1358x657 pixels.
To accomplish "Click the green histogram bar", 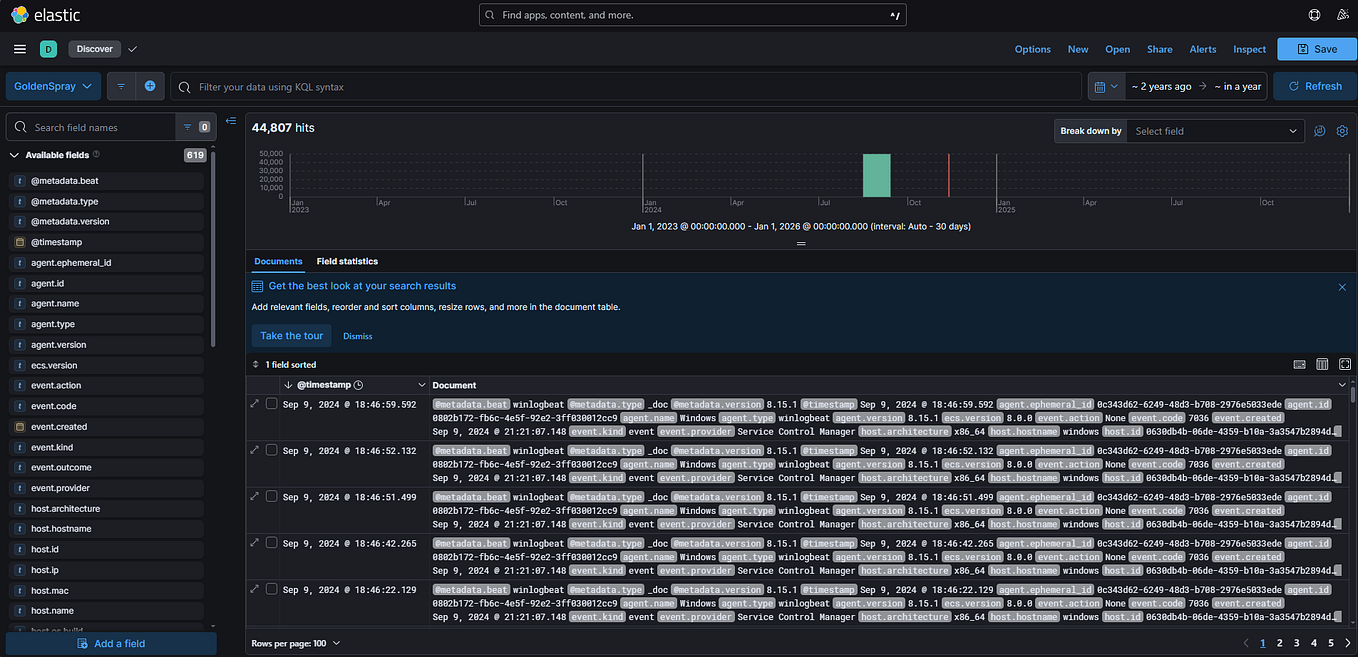I will pos(876,176).
